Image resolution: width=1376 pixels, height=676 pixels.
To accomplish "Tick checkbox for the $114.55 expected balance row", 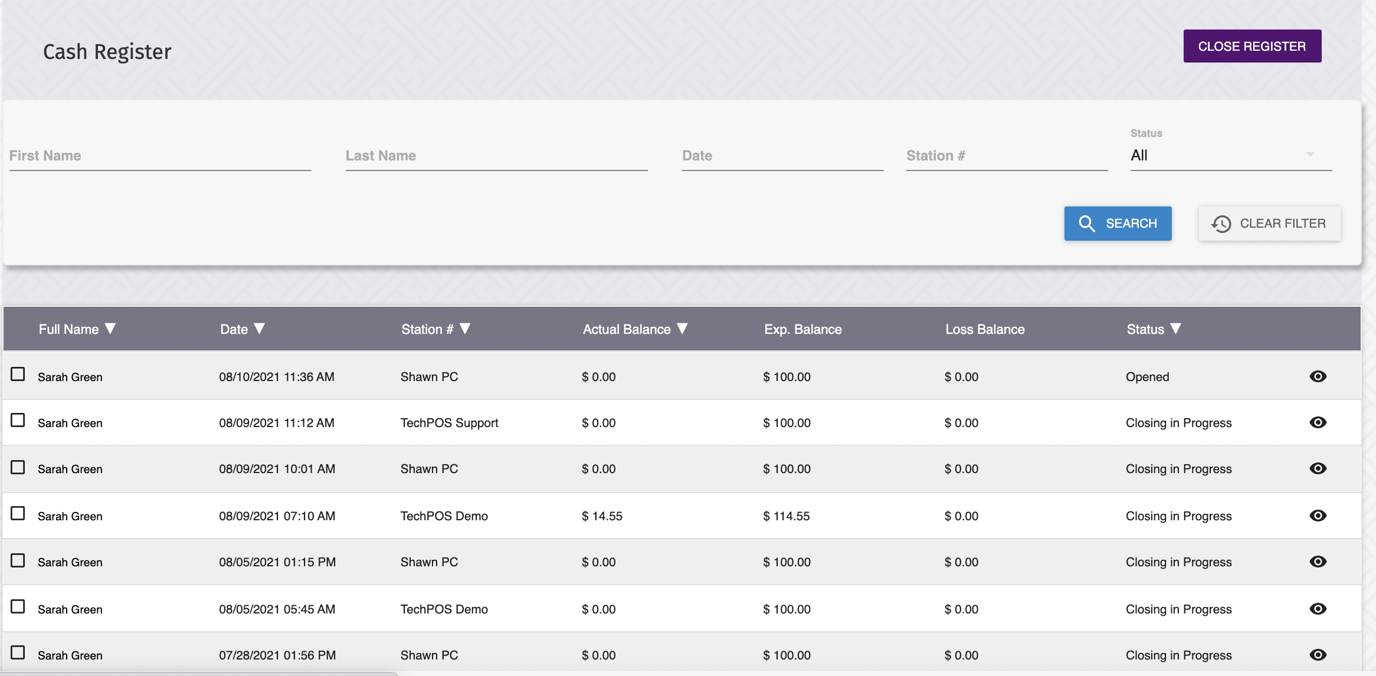I will 18,514.
